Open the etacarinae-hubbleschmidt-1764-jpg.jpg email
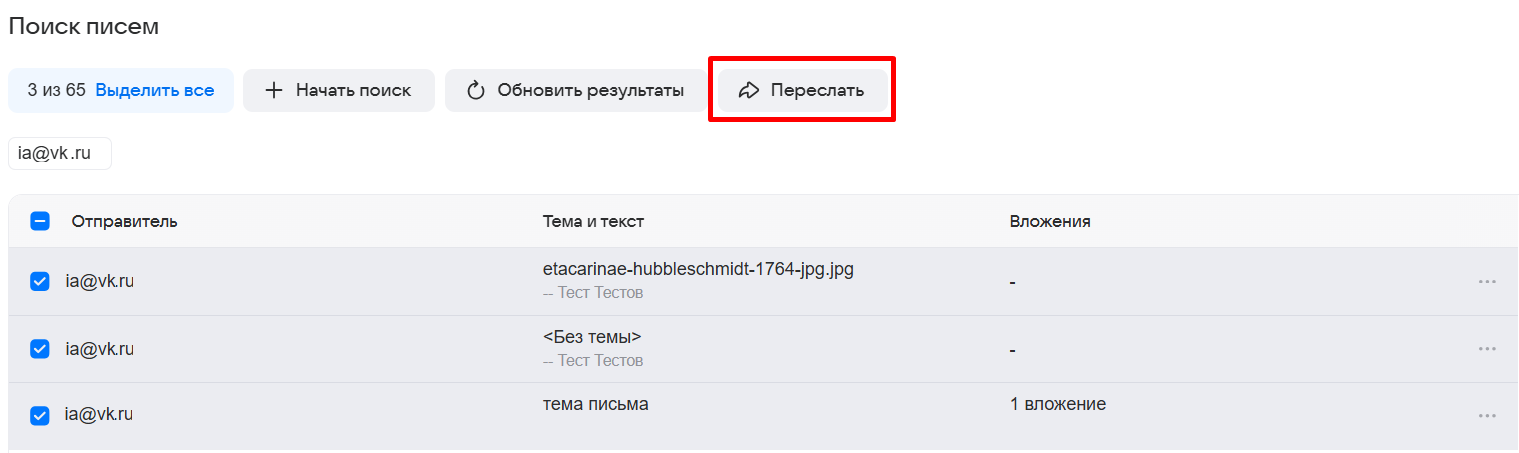 [697, 269]
